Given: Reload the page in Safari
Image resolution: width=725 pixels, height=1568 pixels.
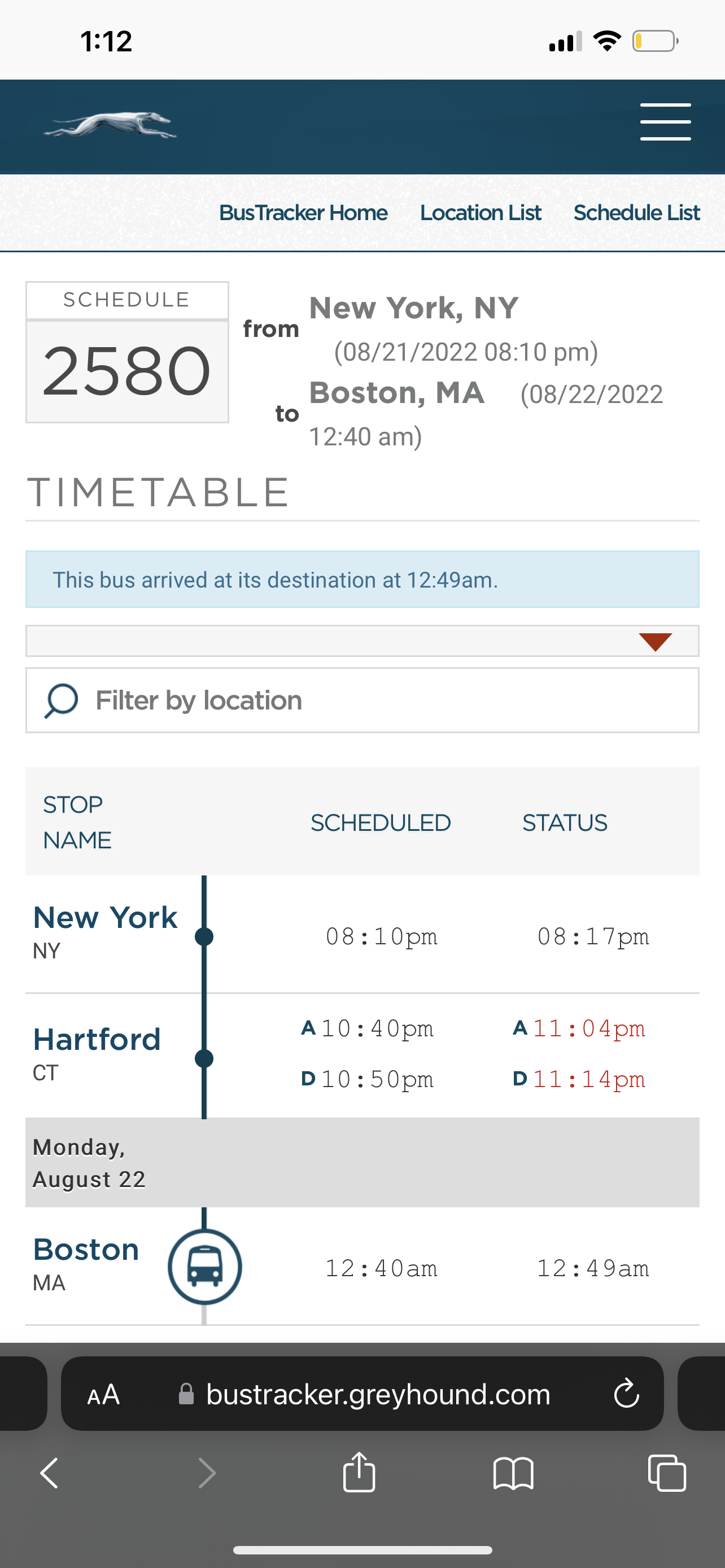Looking at the screenshot, I should tap(626, 1394).
